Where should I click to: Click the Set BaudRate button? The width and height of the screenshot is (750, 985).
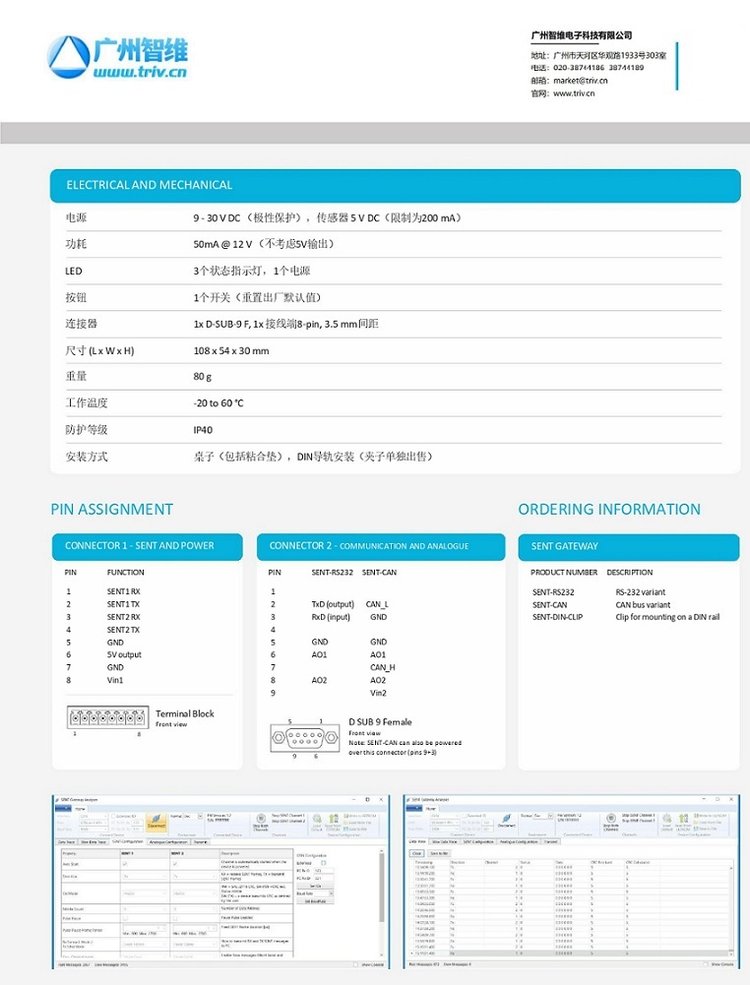tap(315, 901)
